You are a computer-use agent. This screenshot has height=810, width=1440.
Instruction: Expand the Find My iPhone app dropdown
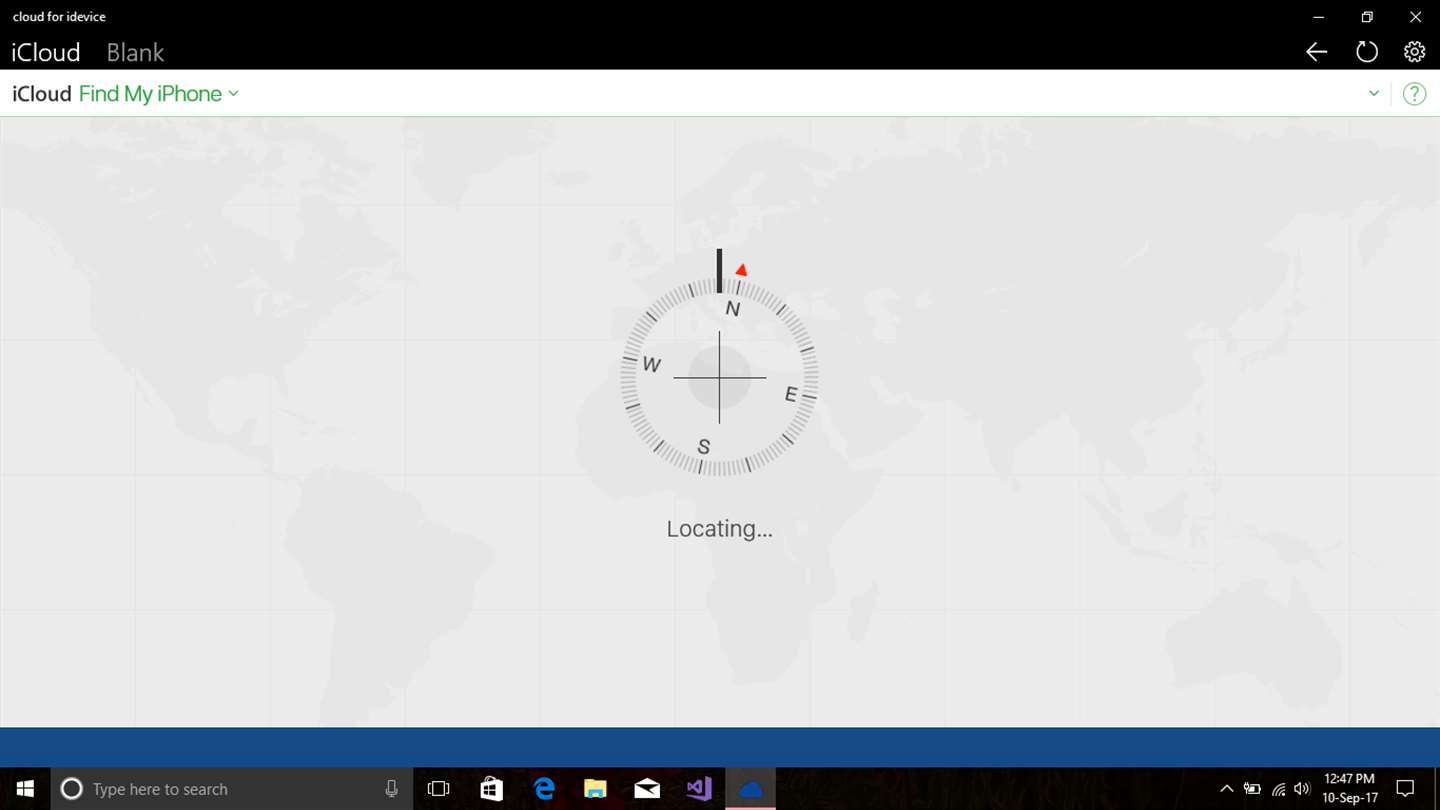coord(159,94)
